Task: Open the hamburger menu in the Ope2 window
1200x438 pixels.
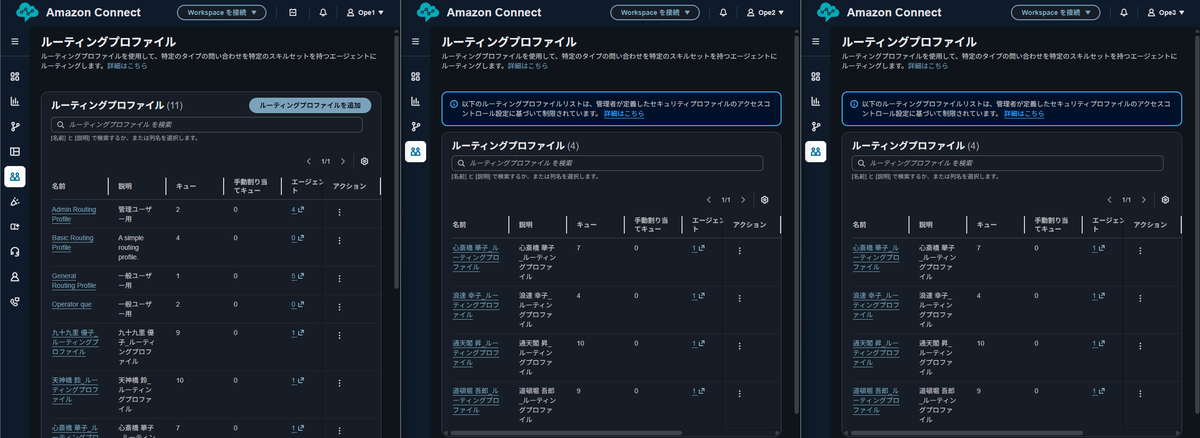Action: [x=414, y=42]
